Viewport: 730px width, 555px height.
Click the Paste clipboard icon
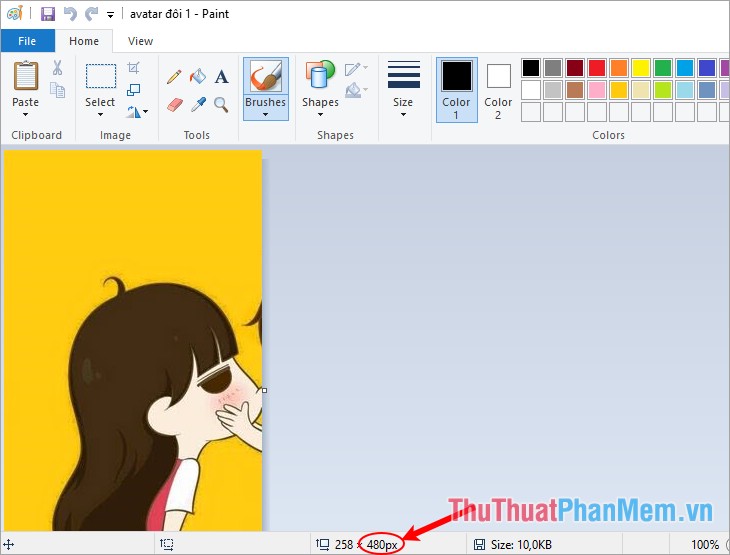(26, 75)
